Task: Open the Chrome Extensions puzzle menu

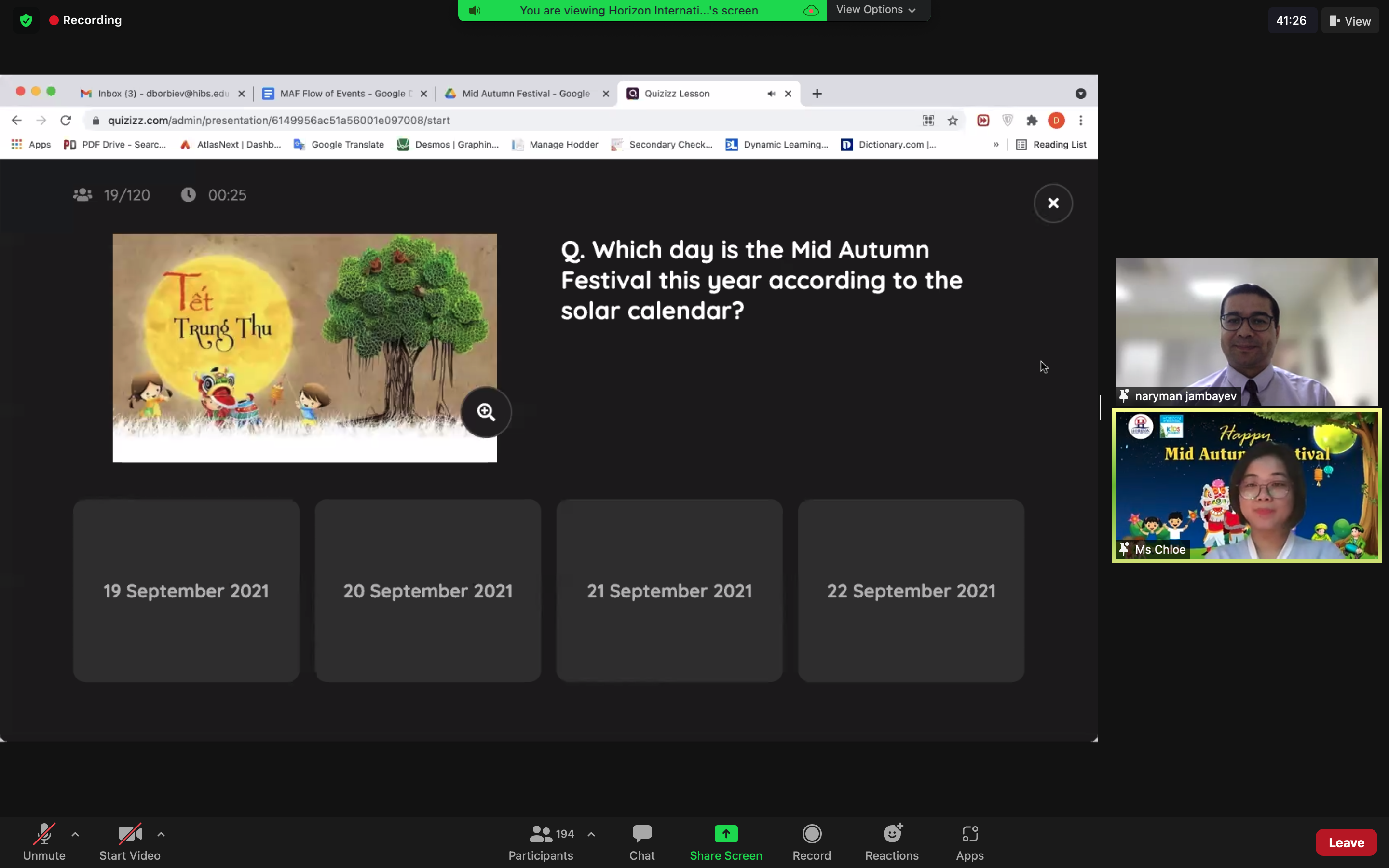Action: [x=1032, y=120]
